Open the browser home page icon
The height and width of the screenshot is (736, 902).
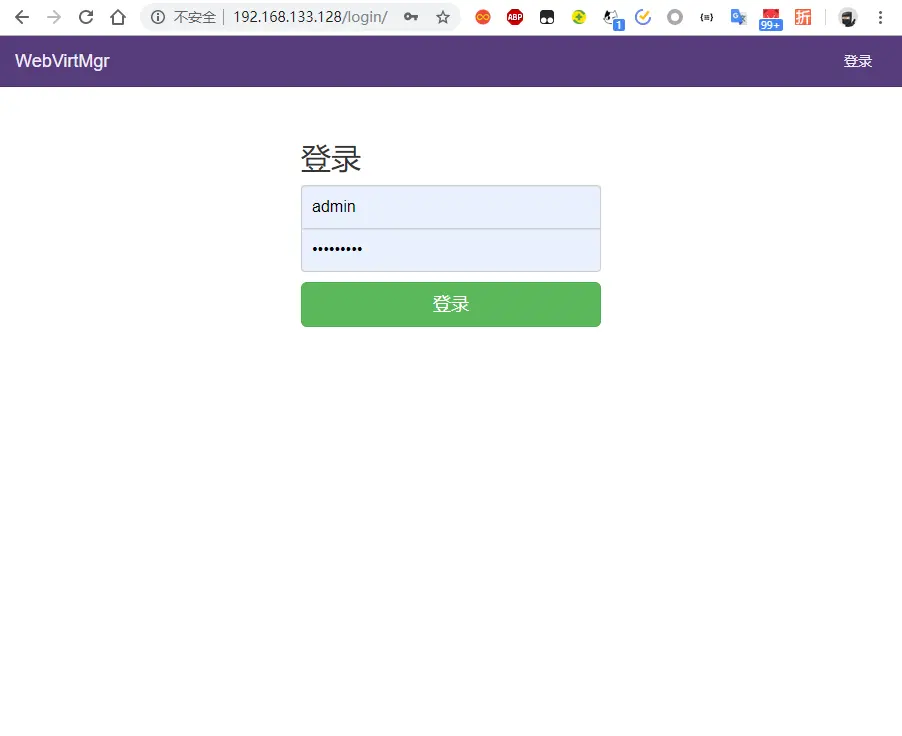pyautogui.click(x=118, y=17)
